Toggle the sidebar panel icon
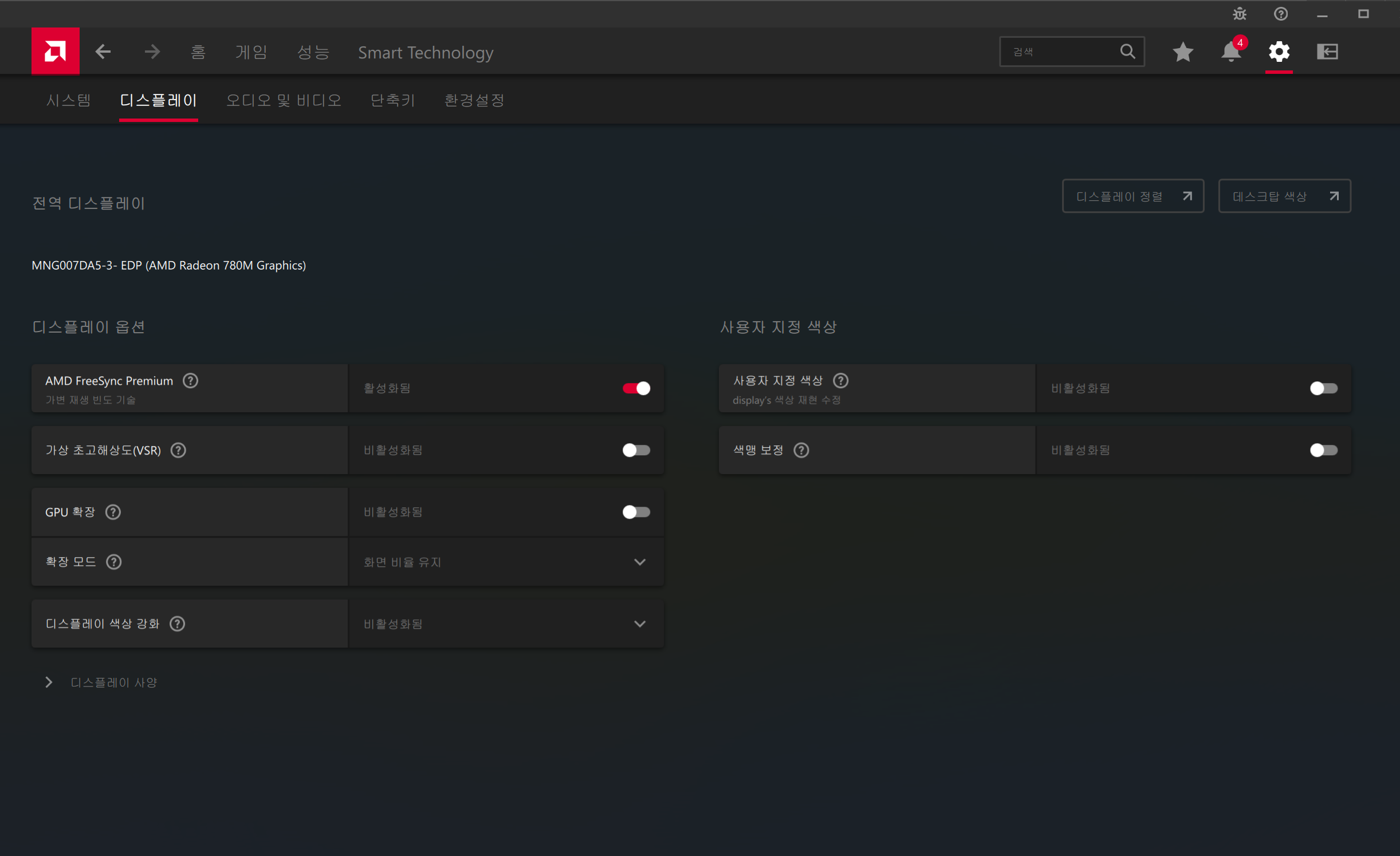 [x=1327, y=52]
